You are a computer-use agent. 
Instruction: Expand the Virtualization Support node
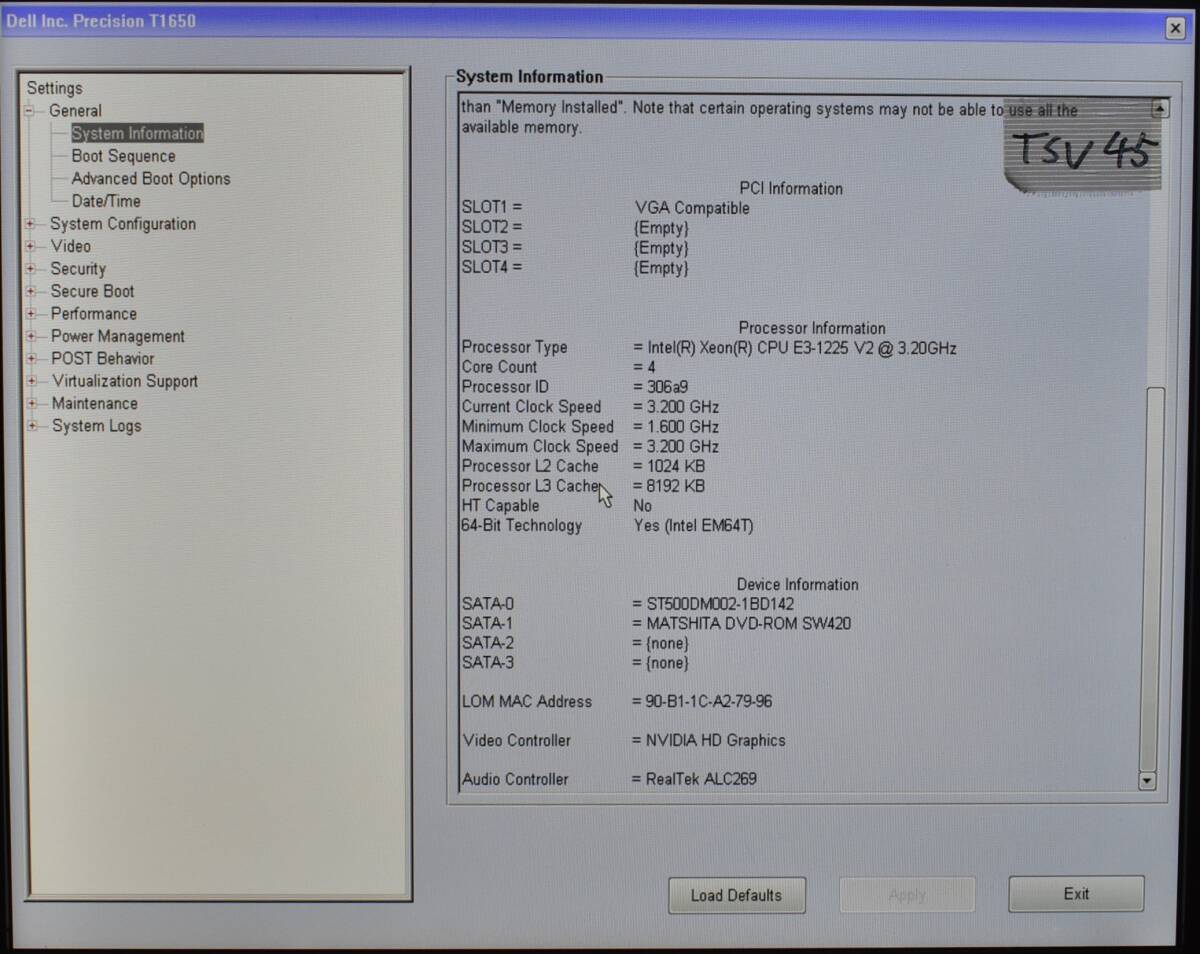[x=31, y=381]
